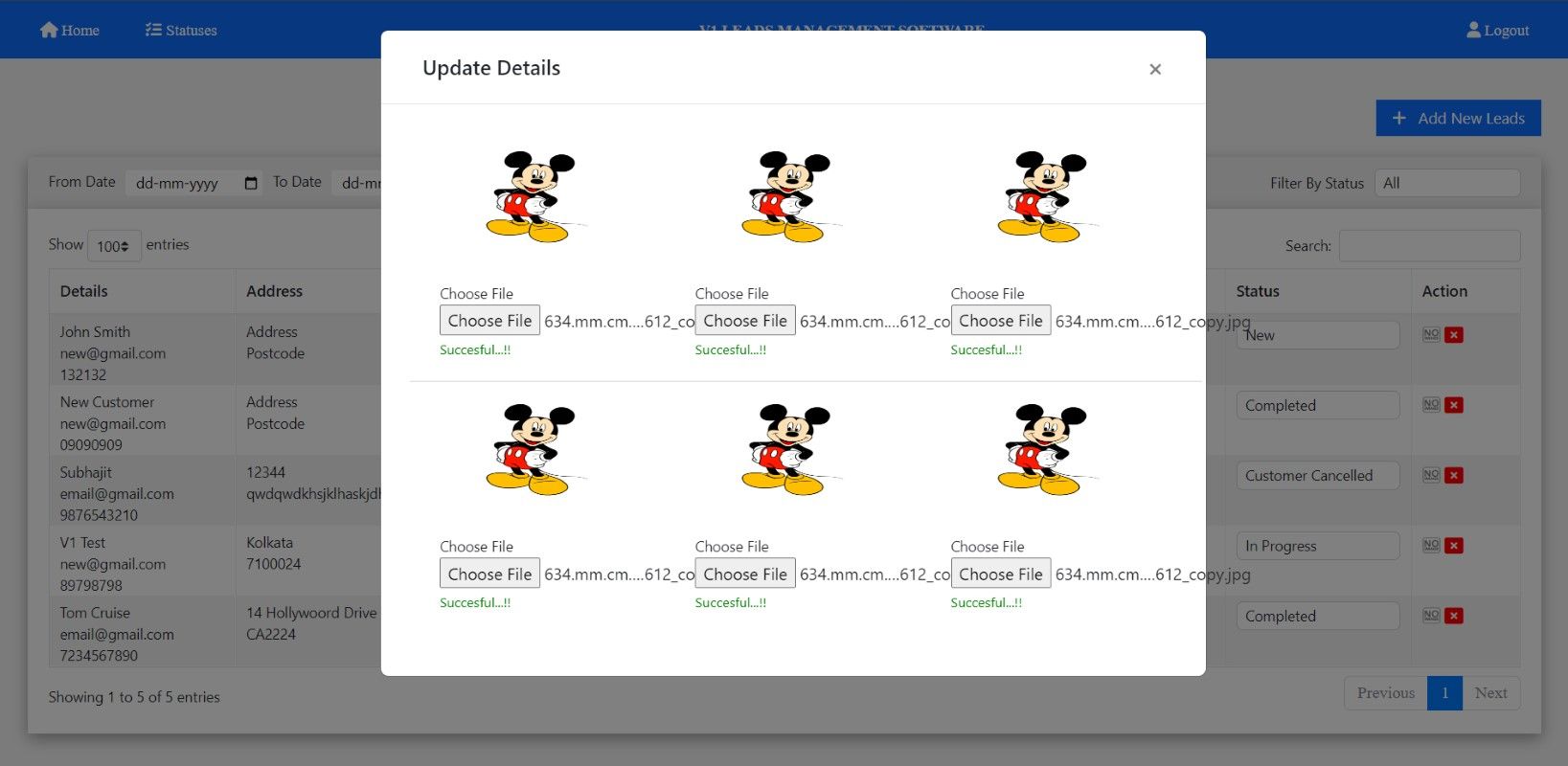
Task: Focus the From Date input field
Action: [194, 183]
